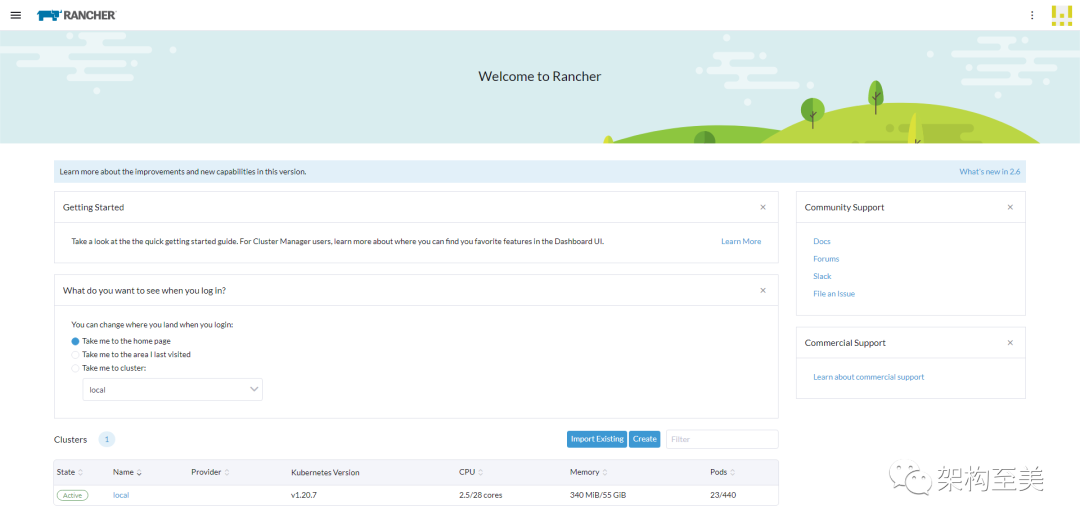Click What's new in 2.6 link
The image size is (1080, 527).
point(990,172)
